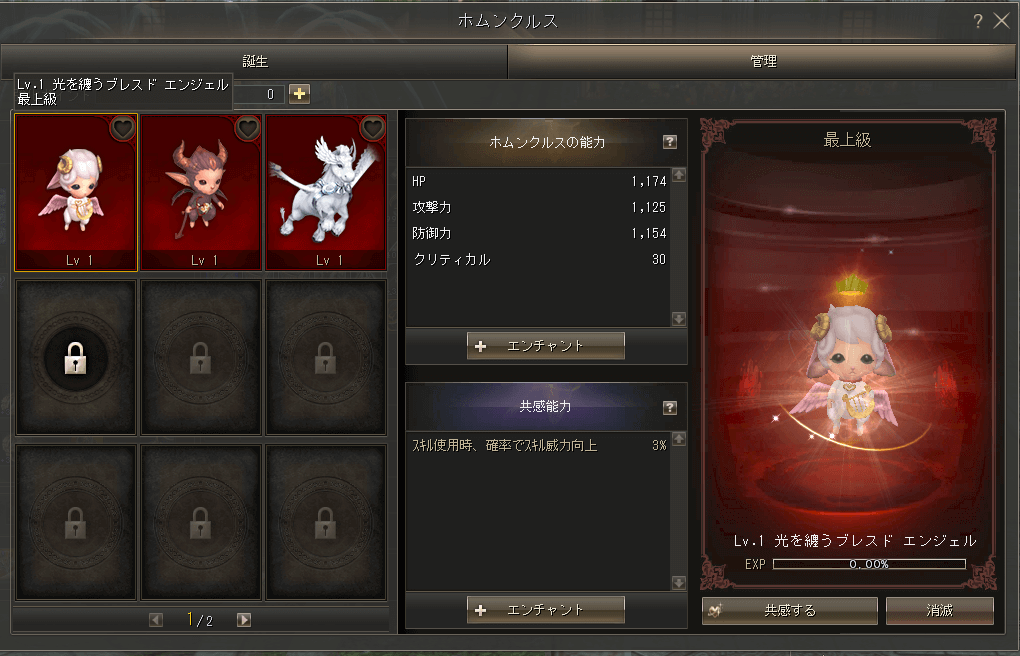Click down arrow of the 共感能力 scrollbar
The width and height of the screenshot is (1020, 656).
(x=678, y=582)
